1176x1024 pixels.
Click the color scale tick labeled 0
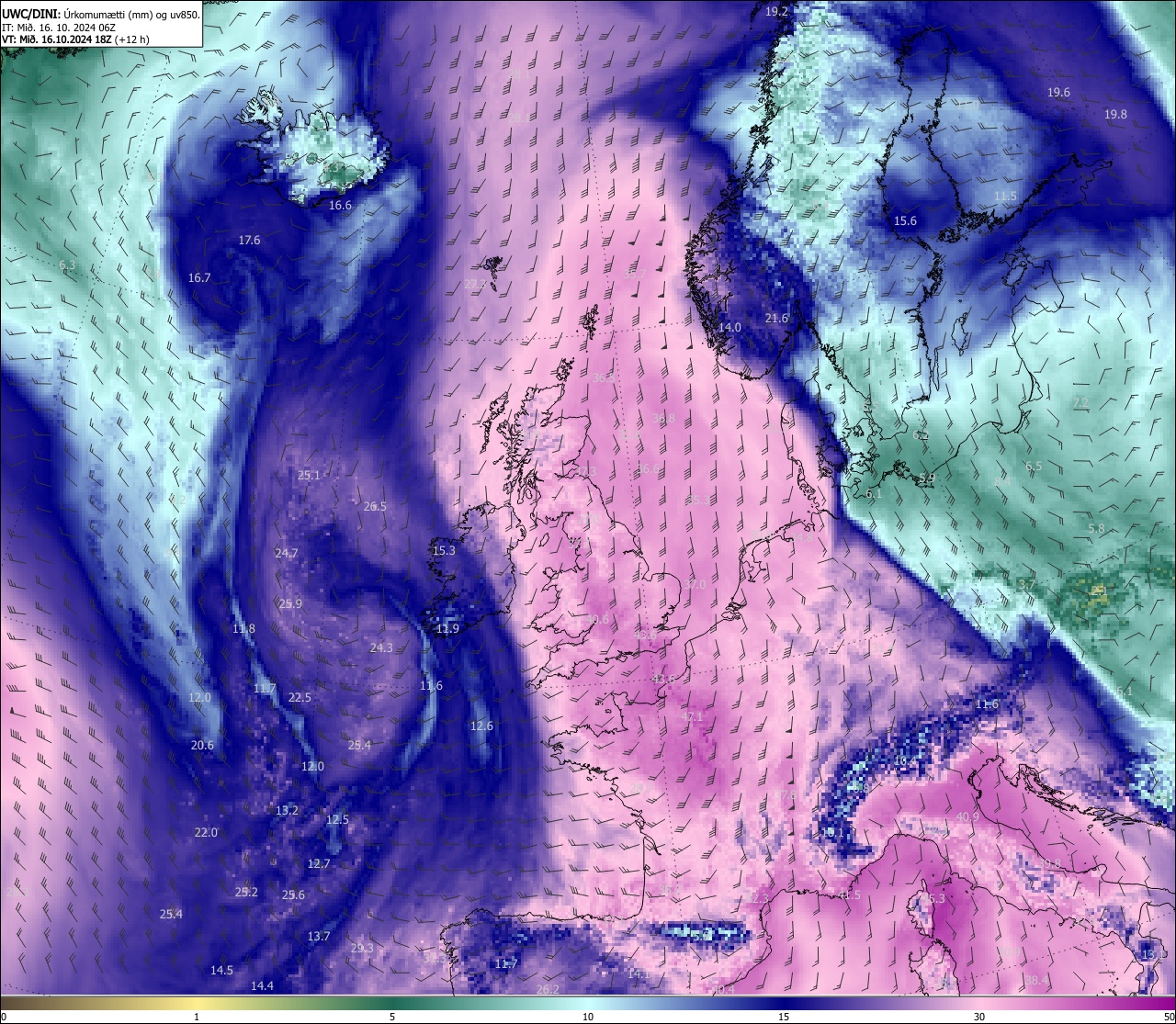pyautogui.click(x=4, y=1018)
